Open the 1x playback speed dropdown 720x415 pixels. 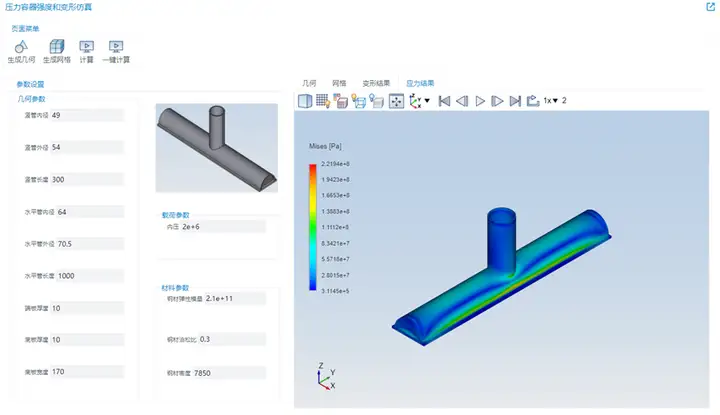pyautogui.click(x=551, y=101)
